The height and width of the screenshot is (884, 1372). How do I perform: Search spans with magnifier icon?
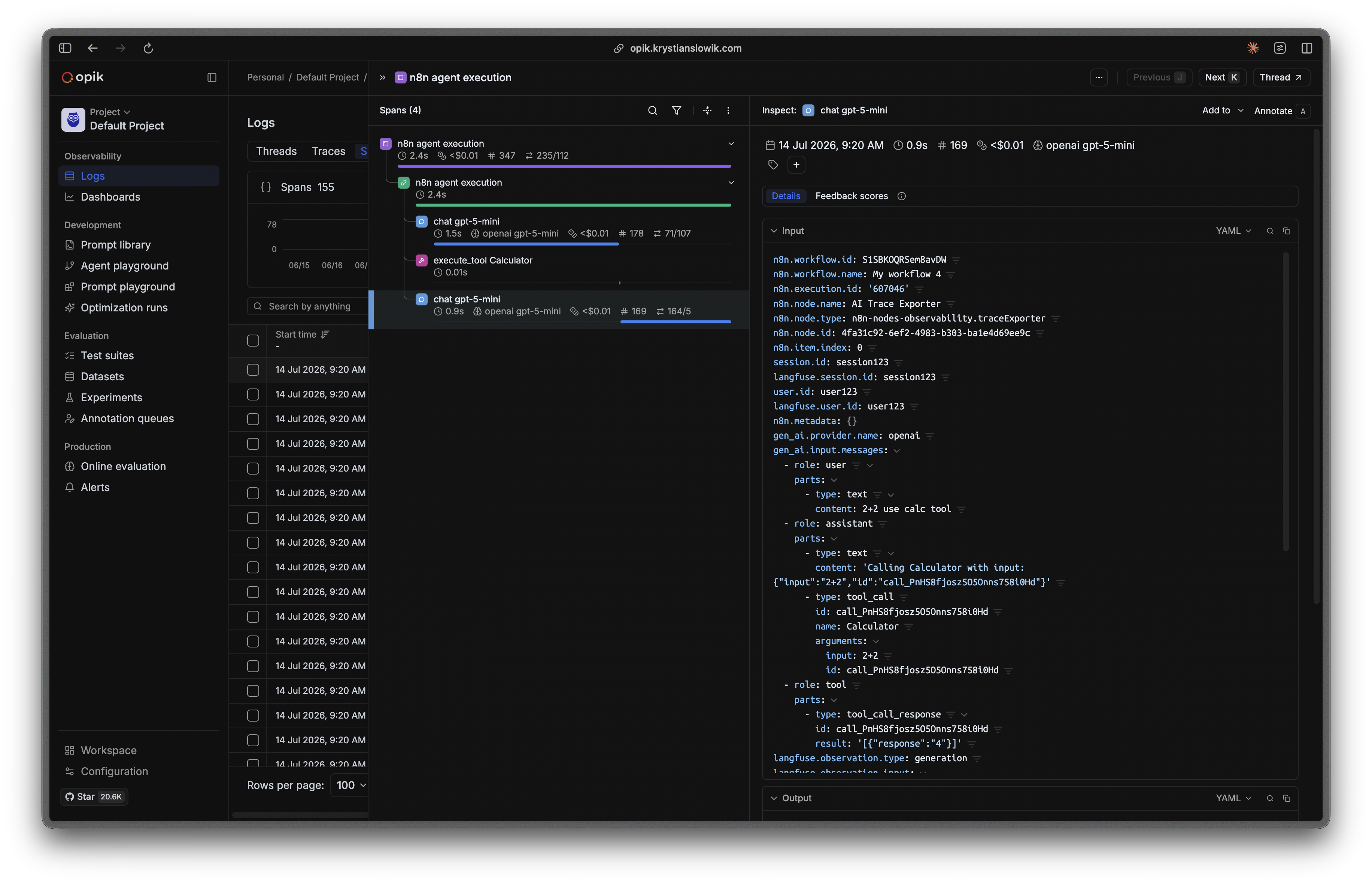(652, 110)
